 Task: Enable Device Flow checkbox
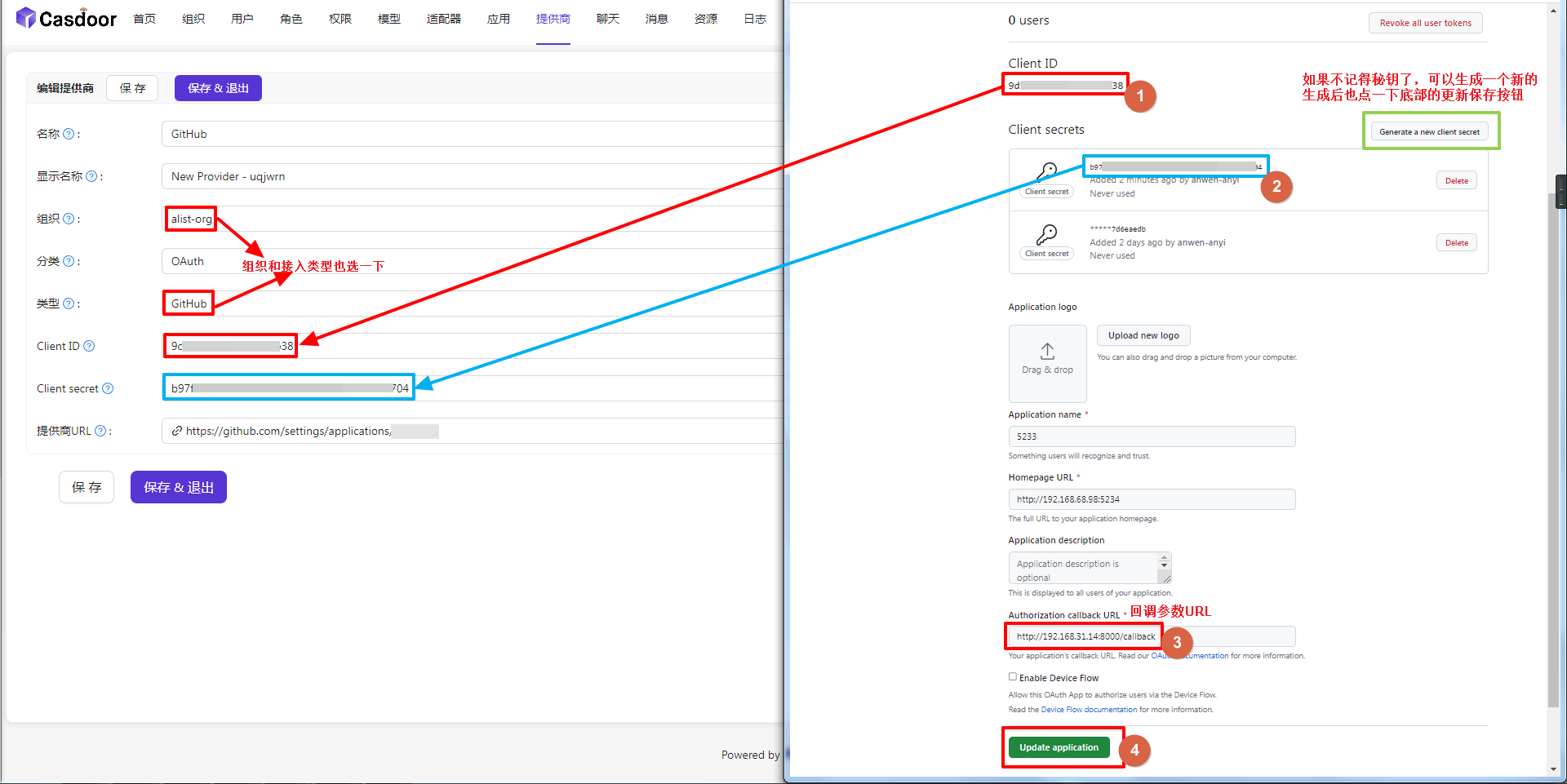(x=1012, y=676)
